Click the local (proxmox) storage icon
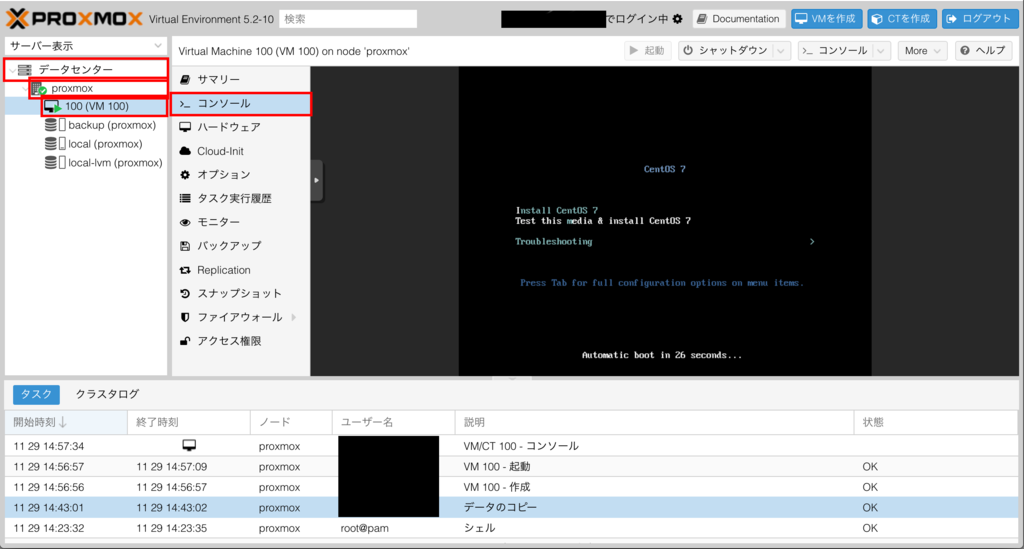 pyautogui.click(x=55, y=144)
